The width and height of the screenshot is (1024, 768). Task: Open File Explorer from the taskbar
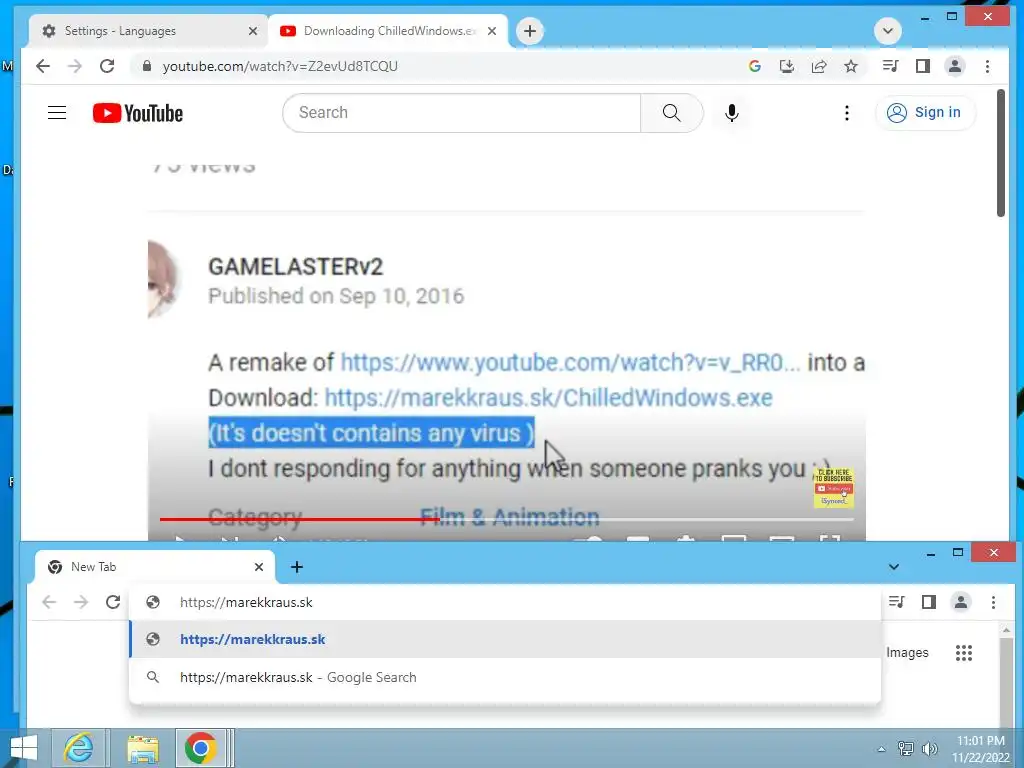point(142,748)
